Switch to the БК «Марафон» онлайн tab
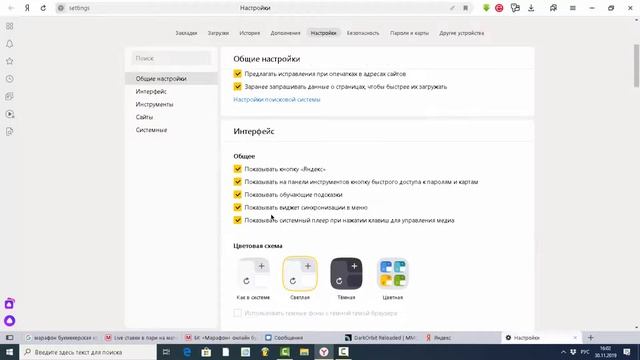This screenshot has height=360, width=640. 220,338
